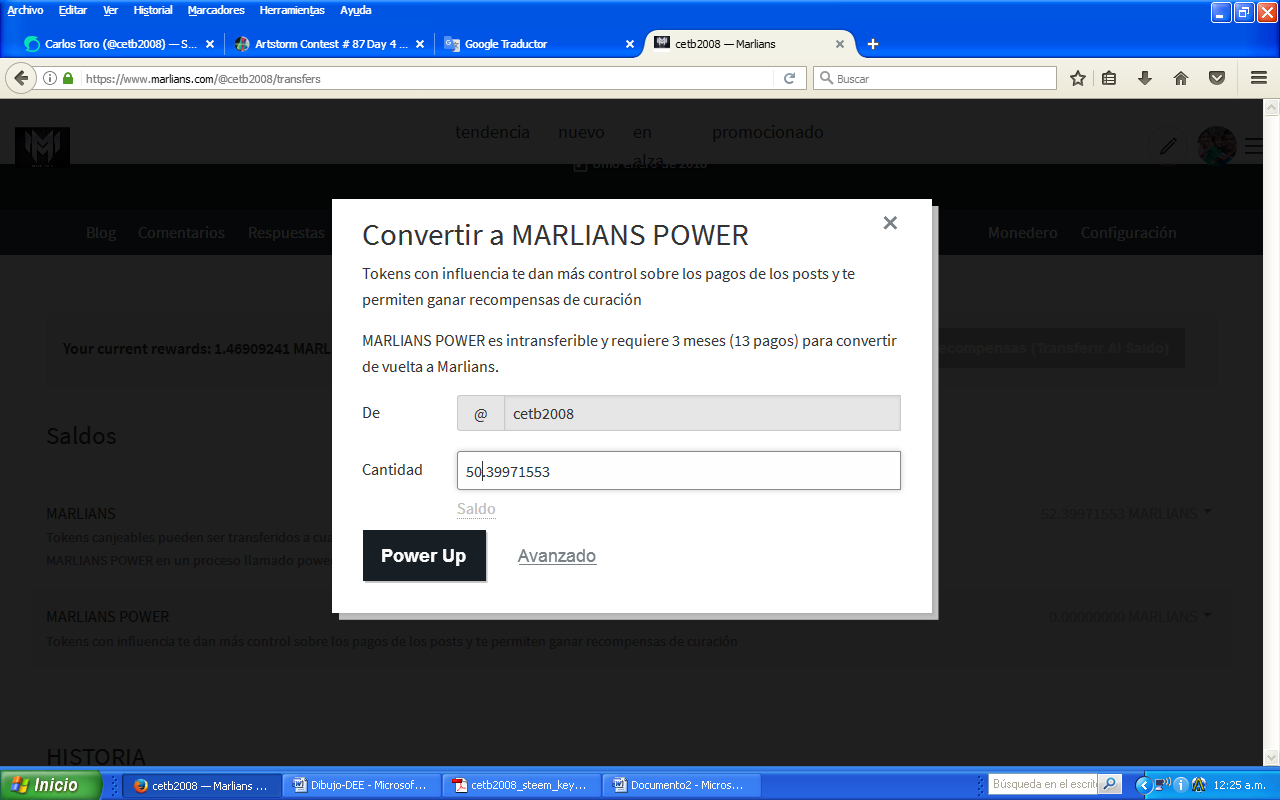Open cetb2008_steem_key PDF taskbar item
The image size is (1280, 800).
coord(521,785)
